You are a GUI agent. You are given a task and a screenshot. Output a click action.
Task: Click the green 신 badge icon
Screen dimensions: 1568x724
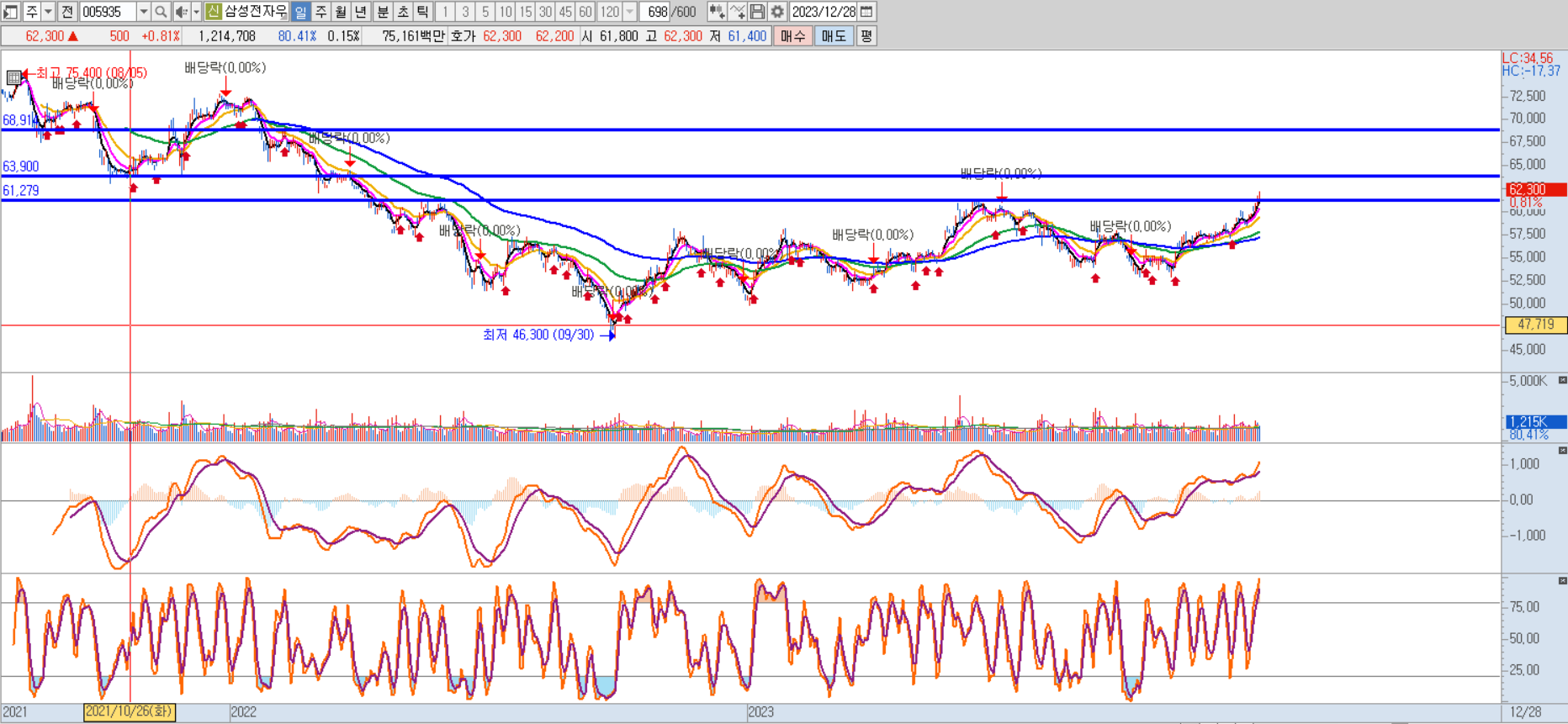(213, 12)
